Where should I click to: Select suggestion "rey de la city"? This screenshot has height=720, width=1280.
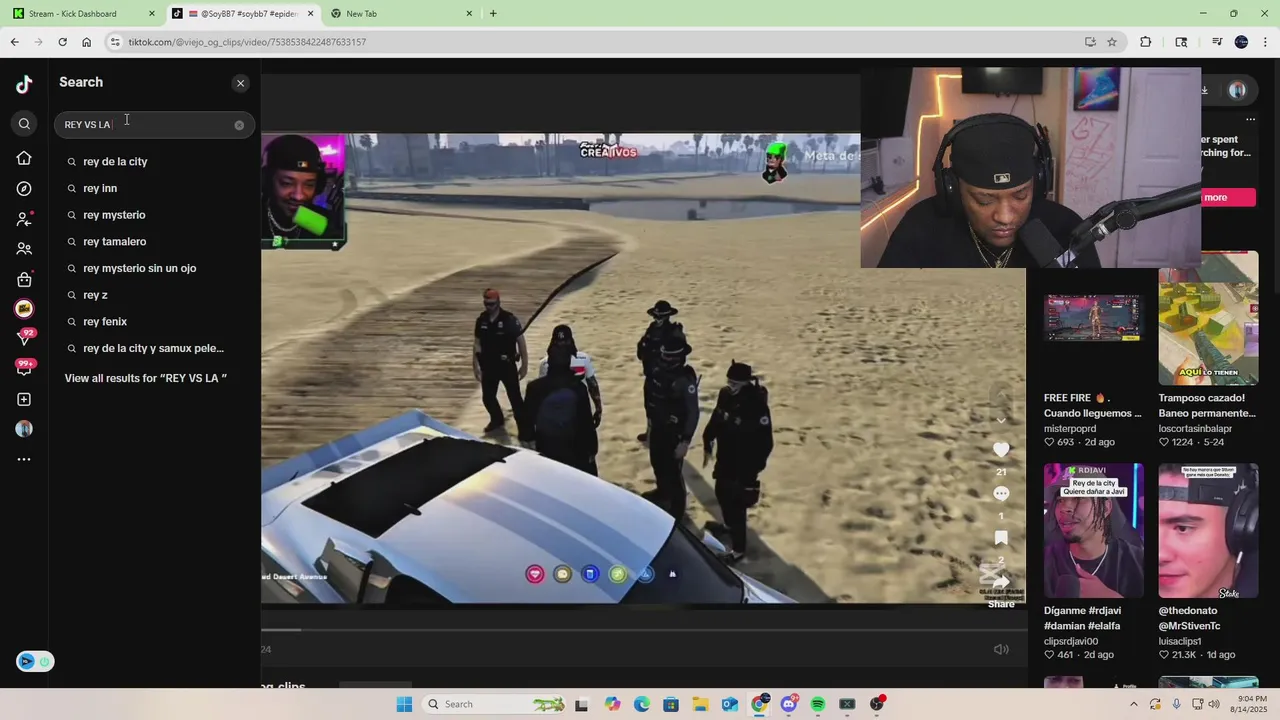pyautogui.click(x=115, y=162)
